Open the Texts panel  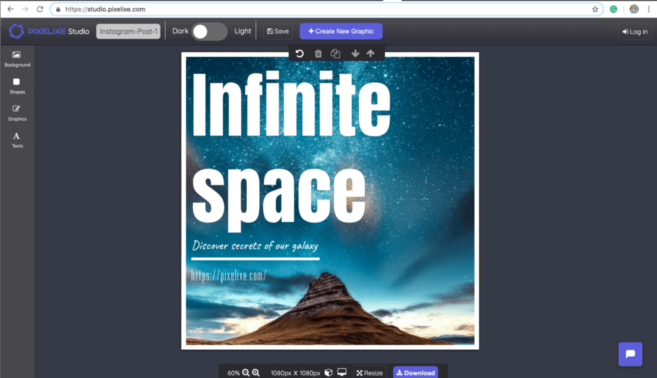click(17, 140)
